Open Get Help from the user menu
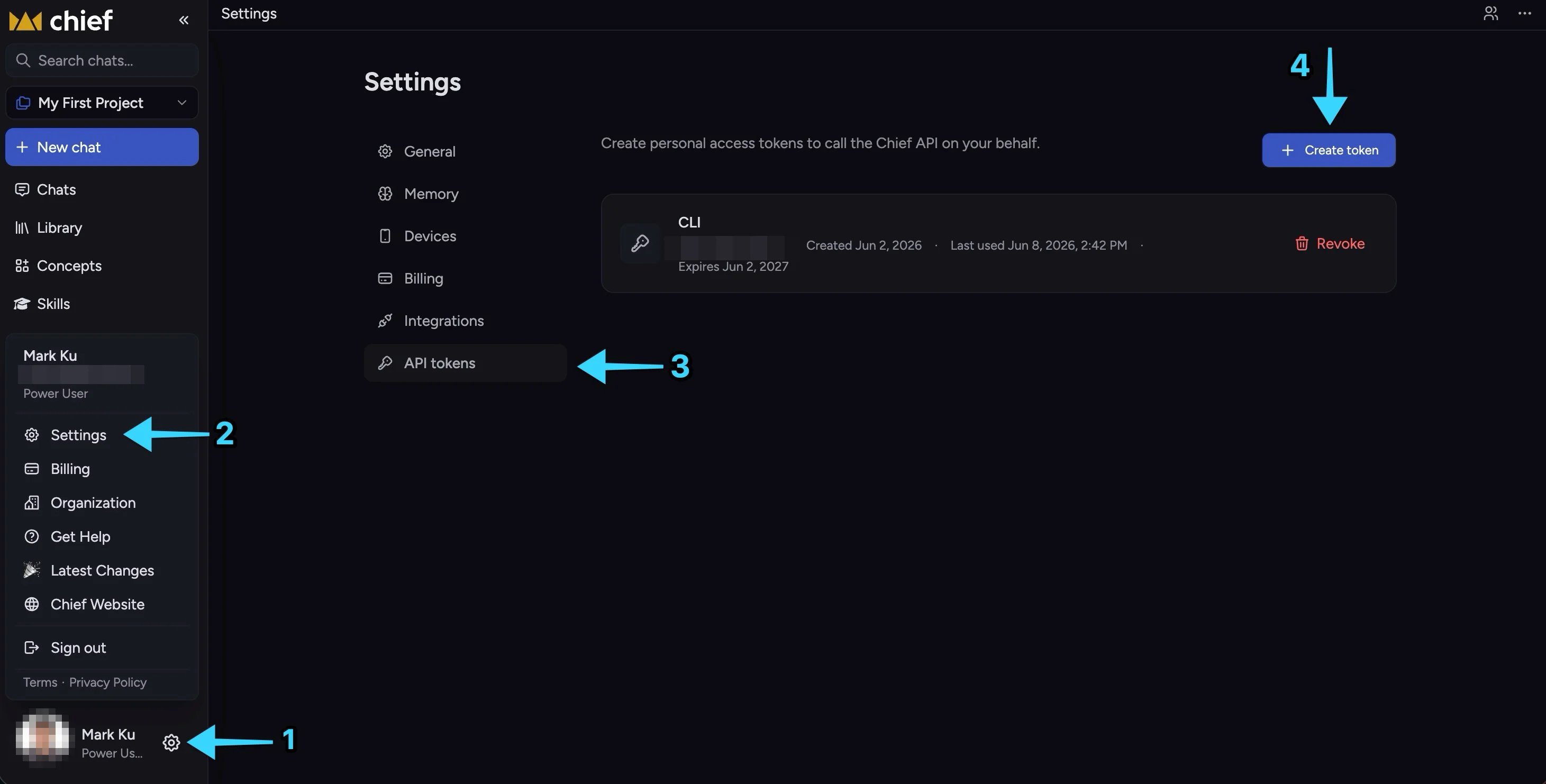1546x784 pixels. point(102,536)
